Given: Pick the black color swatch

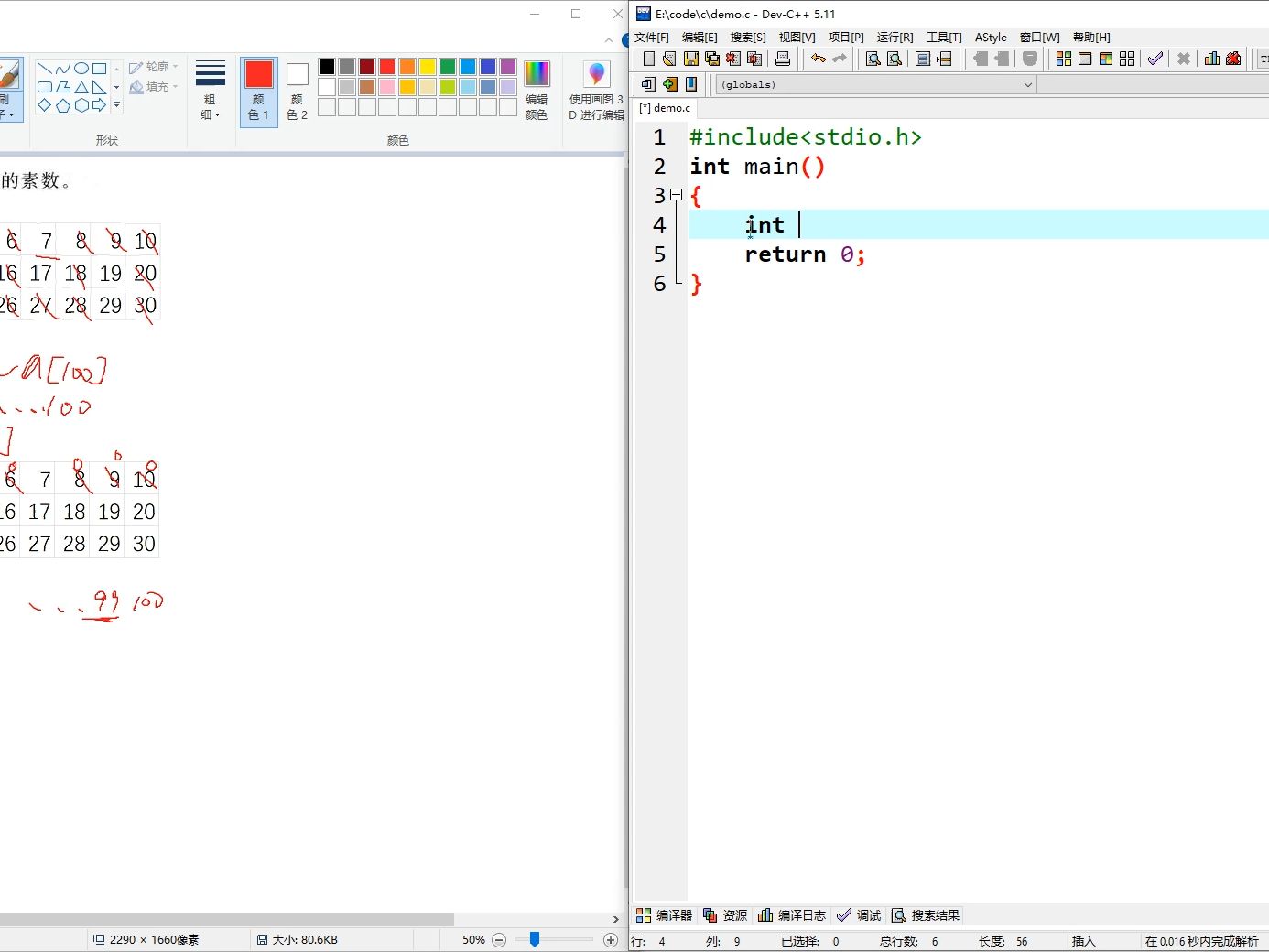Looking at the screenshot, I should (327, 67).
